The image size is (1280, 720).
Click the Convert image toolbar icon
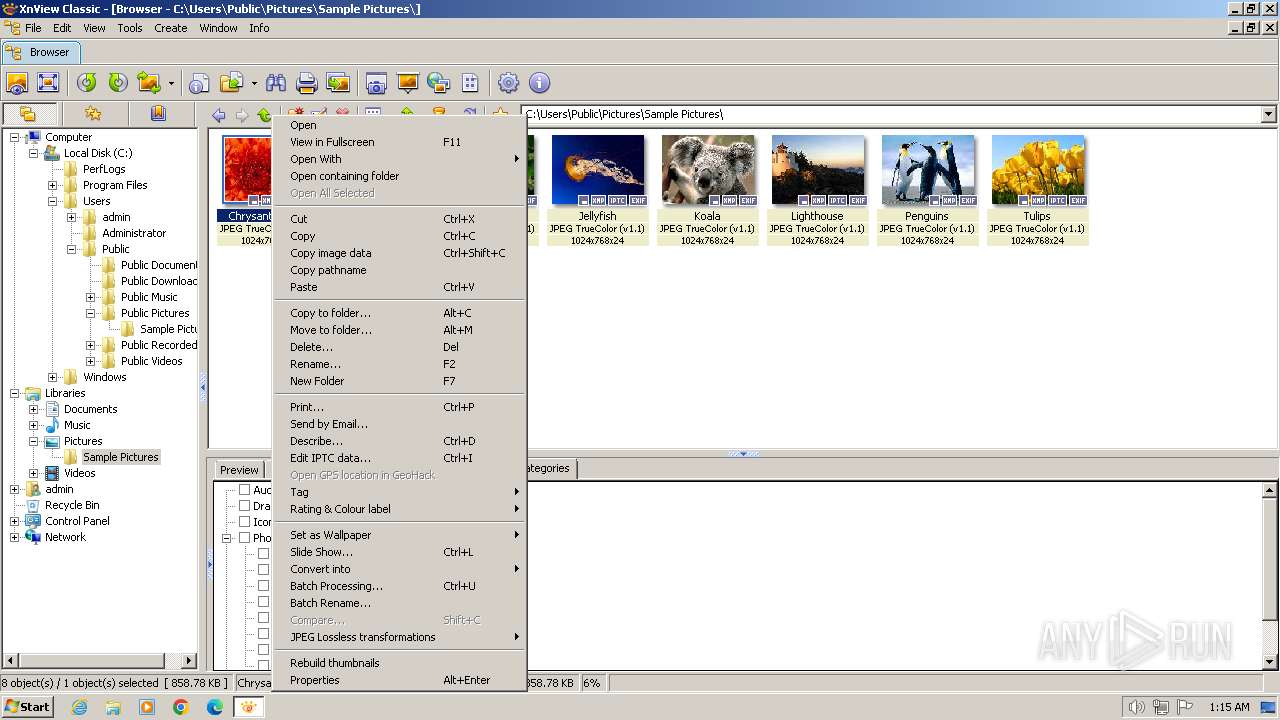click(149, 83)
